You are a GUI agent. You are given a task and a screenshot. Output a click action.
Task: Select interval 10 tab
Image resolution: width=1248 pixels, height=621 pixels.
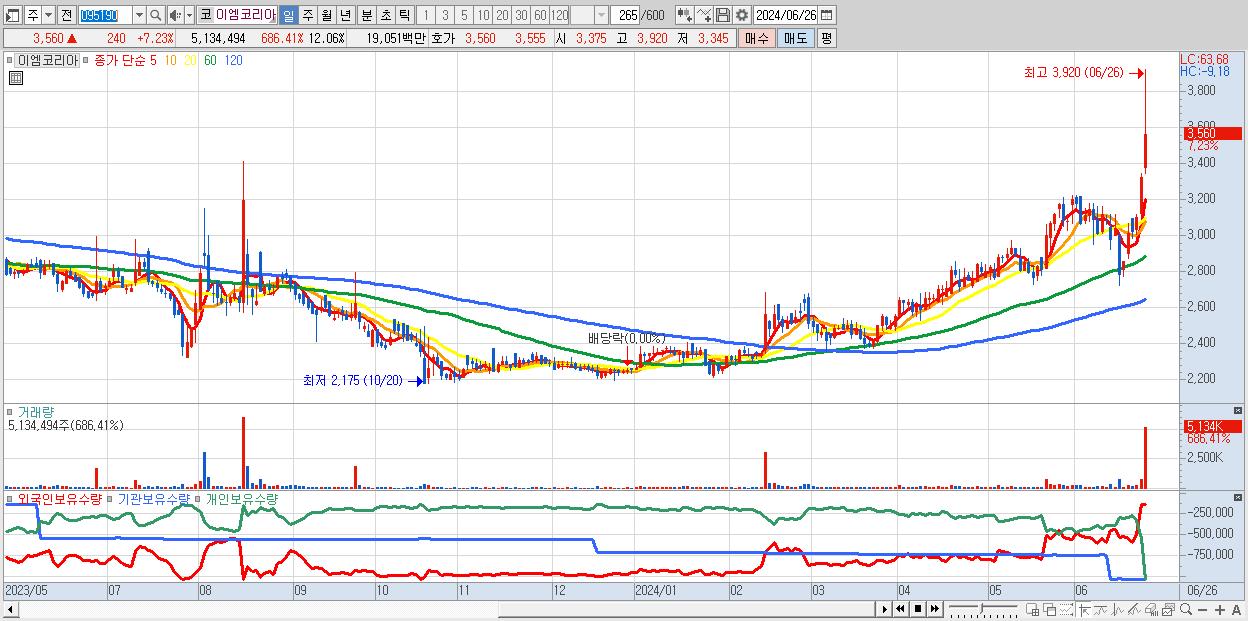[483, 15]
